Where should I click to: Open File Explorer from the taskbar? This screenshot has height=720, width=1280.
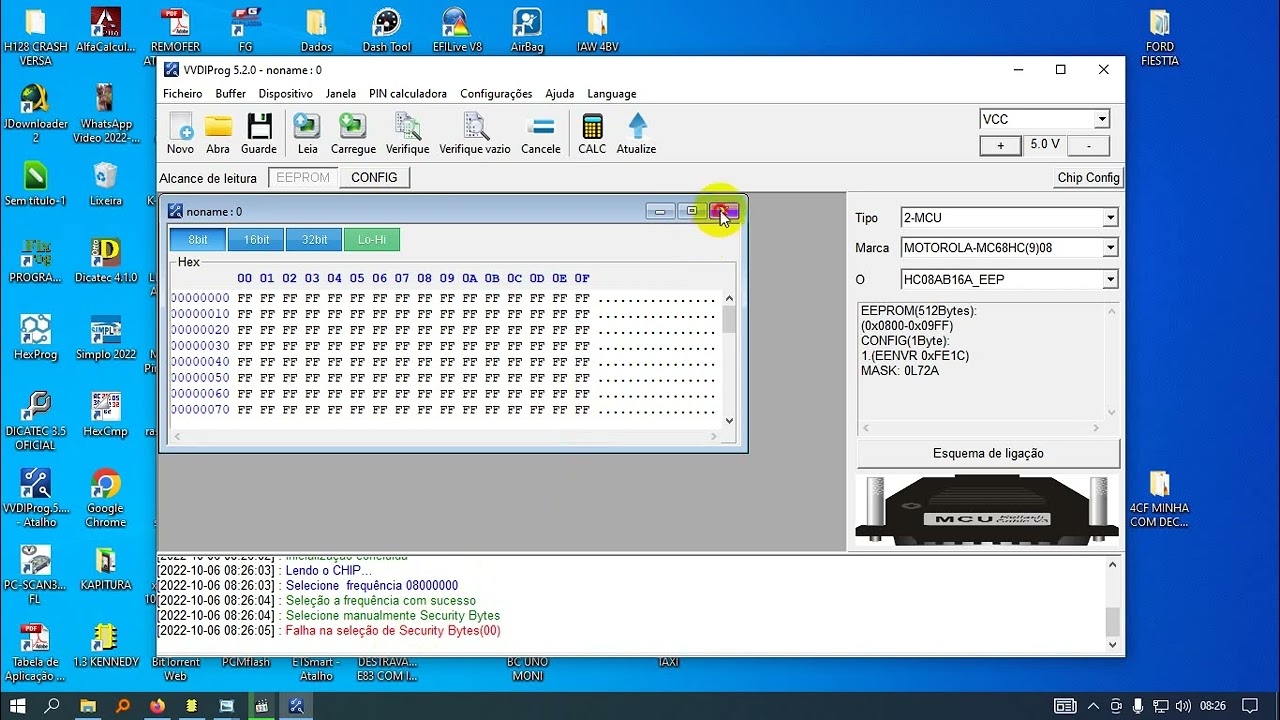88,706
